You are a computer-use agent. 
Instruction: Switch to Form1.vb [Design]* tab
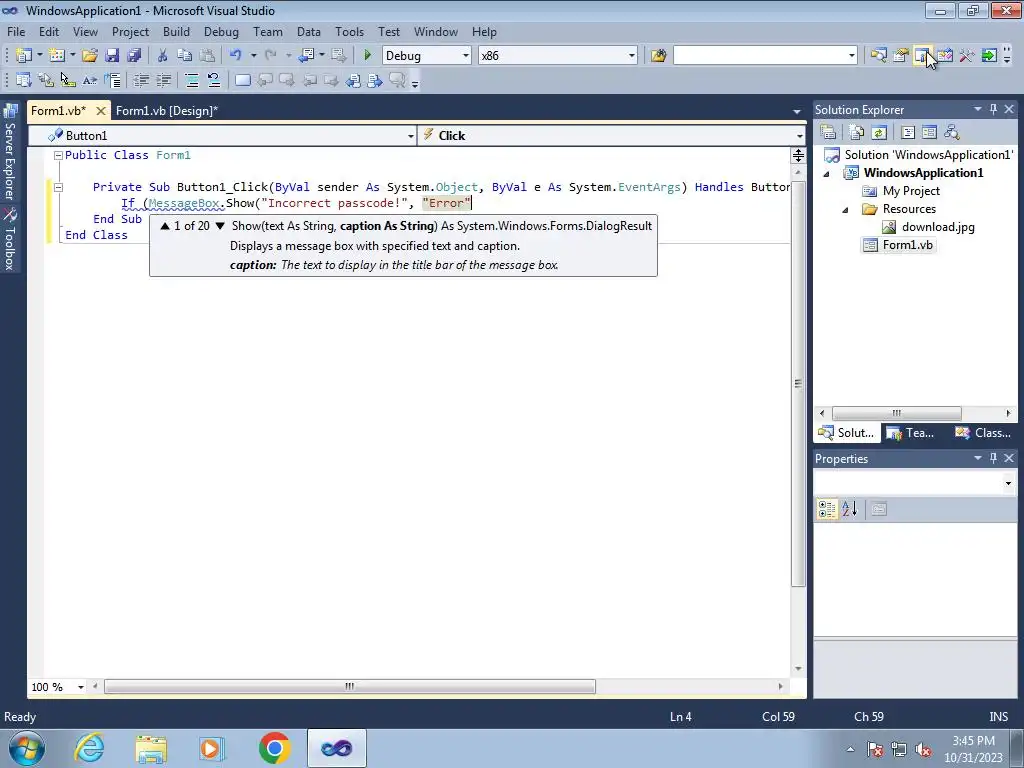pos(167,111)
